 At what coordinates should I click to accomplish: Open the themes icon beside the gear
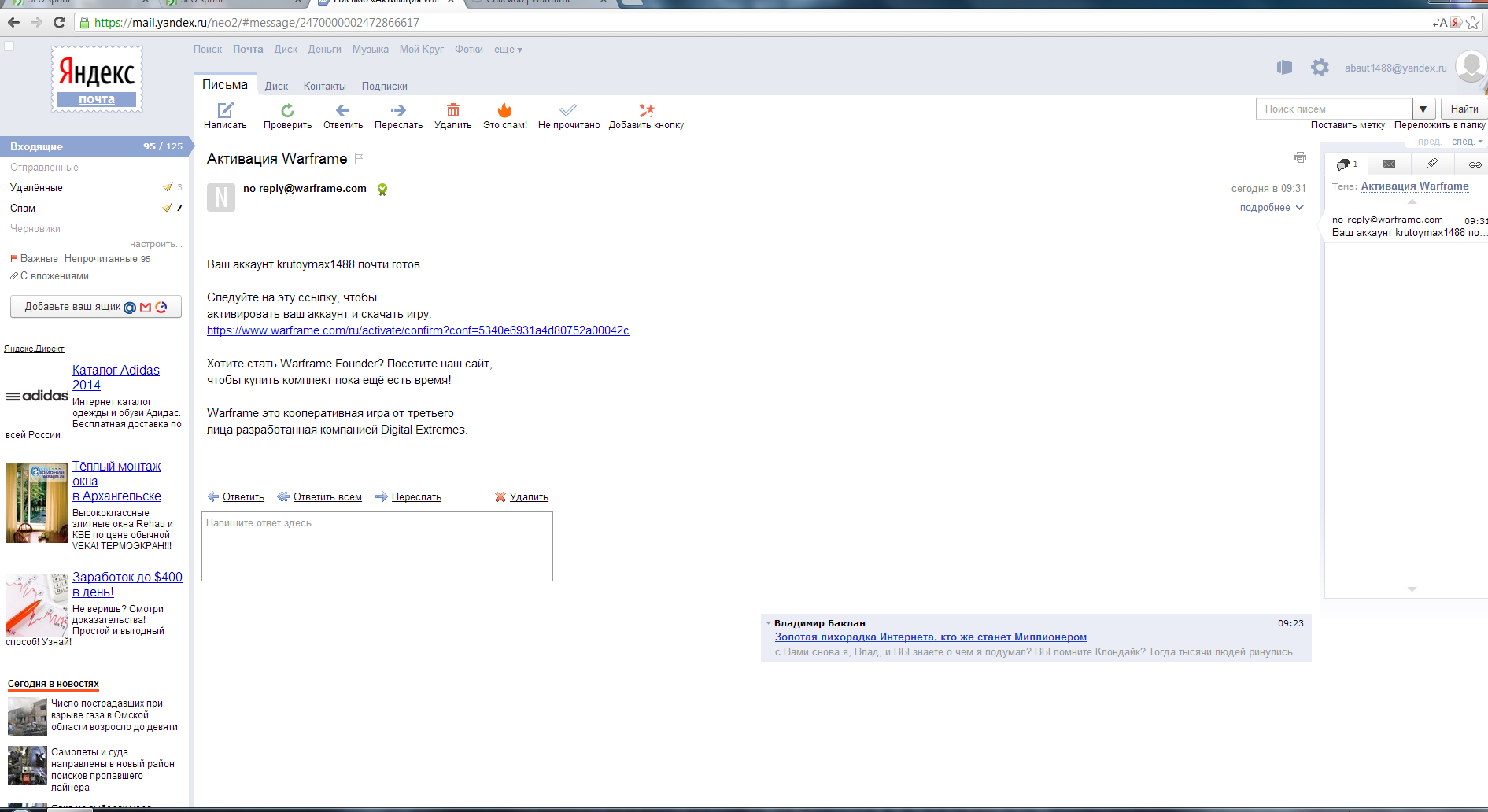pos(1284,68)
